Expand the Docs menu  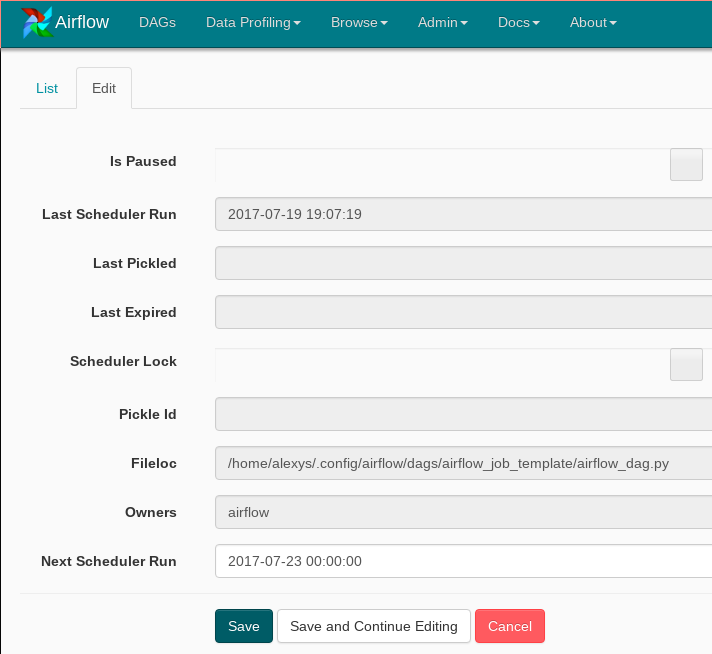[519, 22]
